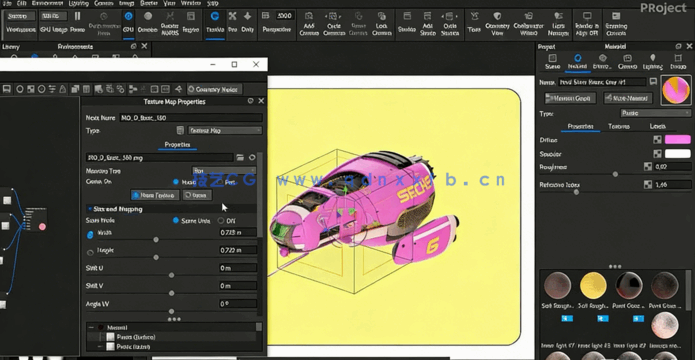Open the Mapping Type dropdown
The width and height of the screenshot is (695, 360).
pos(224,170)
